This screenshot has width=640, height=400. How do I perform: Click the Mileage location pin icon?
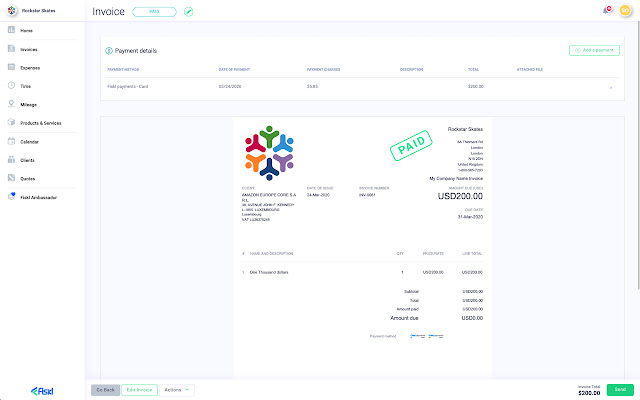tap(11, 104)
